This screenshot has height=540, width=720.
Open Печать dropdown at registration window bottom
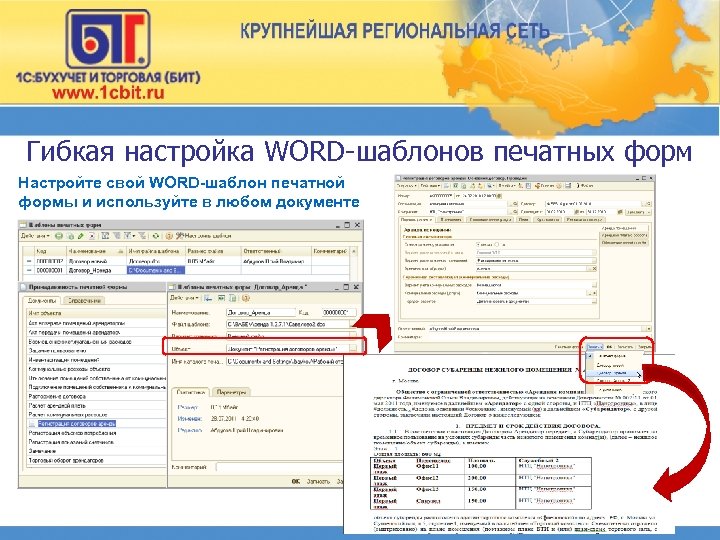594,347
